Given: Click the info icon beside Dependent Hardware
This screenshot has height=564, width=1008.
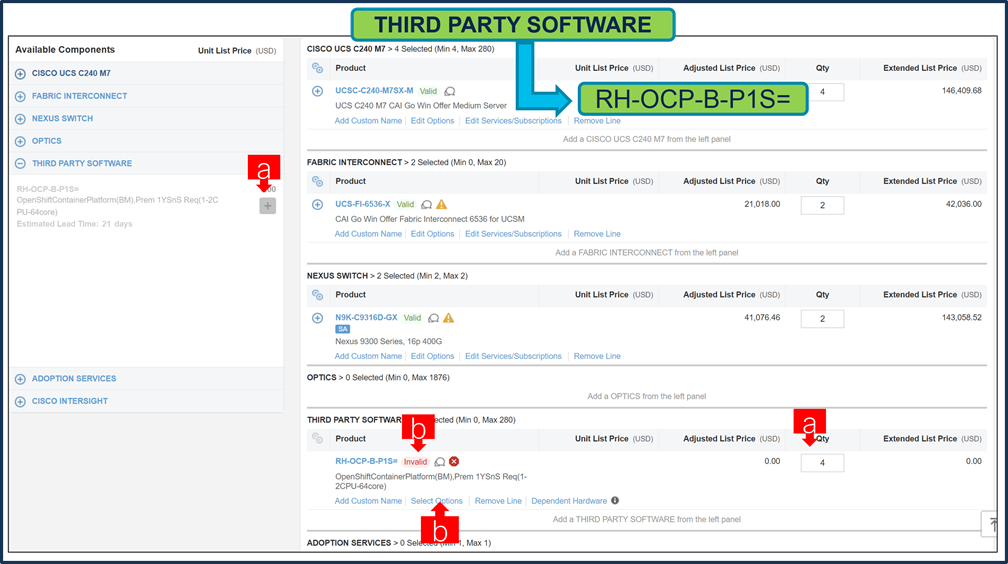Looking at the screenshot, I should (615, 500).
